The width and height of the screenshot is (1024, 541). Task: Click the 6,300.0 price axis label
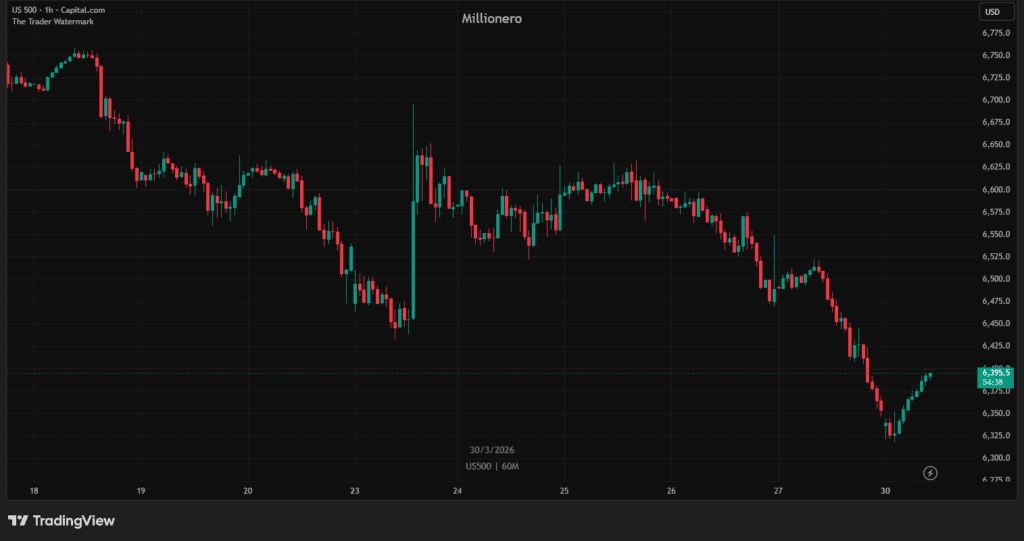click(994, 458)
